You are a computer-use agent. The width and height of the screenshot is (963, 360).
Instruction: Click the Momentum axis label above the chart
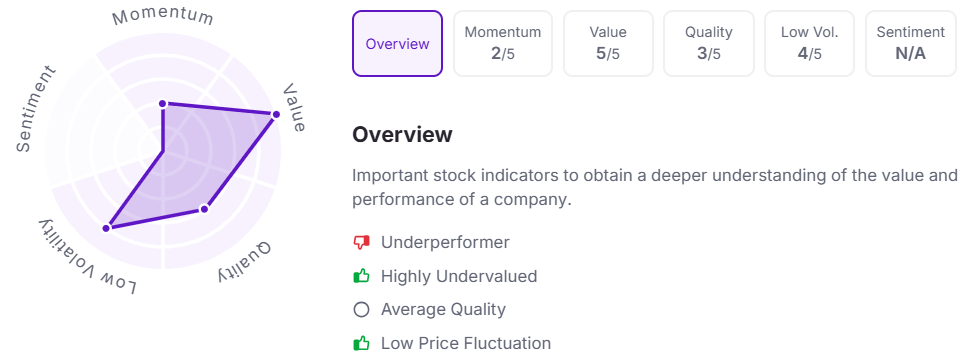[x=163, y=17]
